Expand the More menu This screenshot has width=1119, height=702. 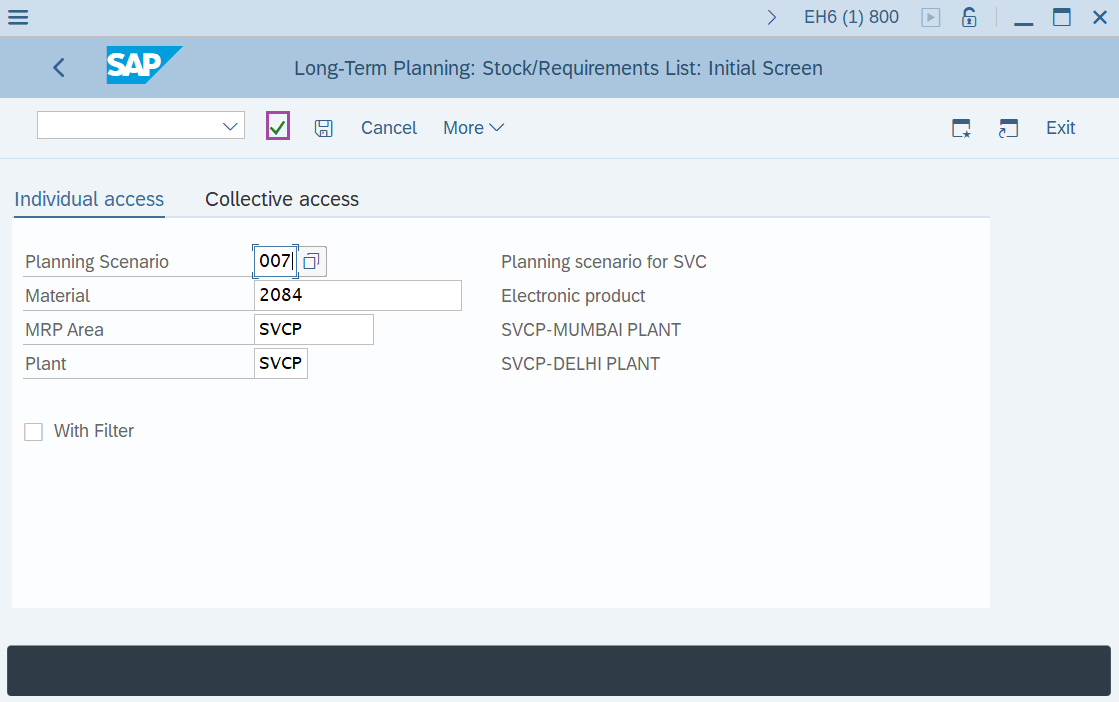472,127
